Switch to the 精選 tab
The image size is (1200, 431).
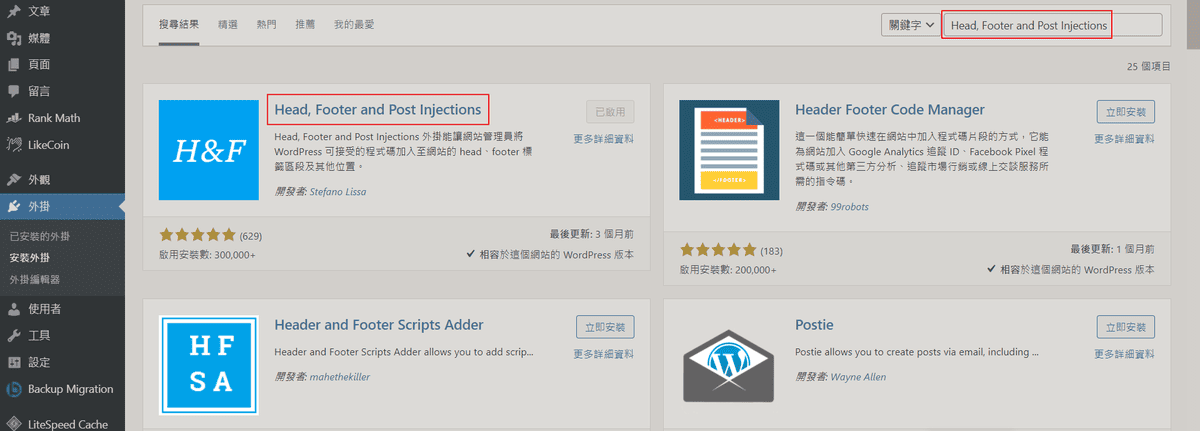coord(228,24)
